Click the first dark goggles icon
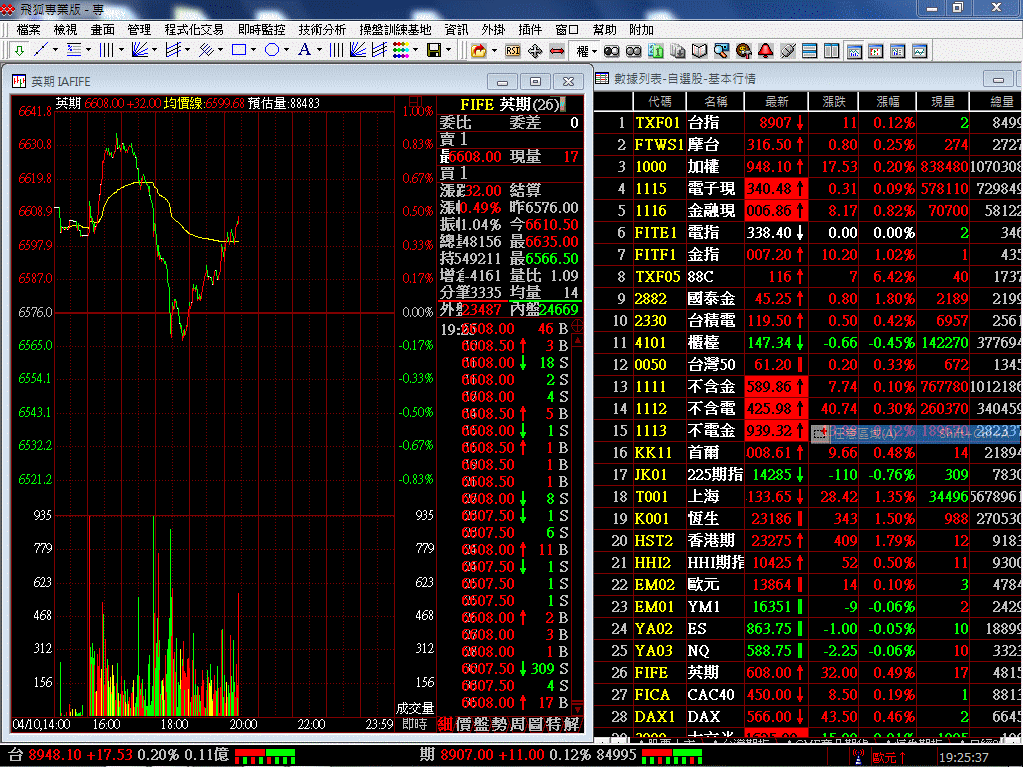1023x767 pixels. tap(611, 50)
